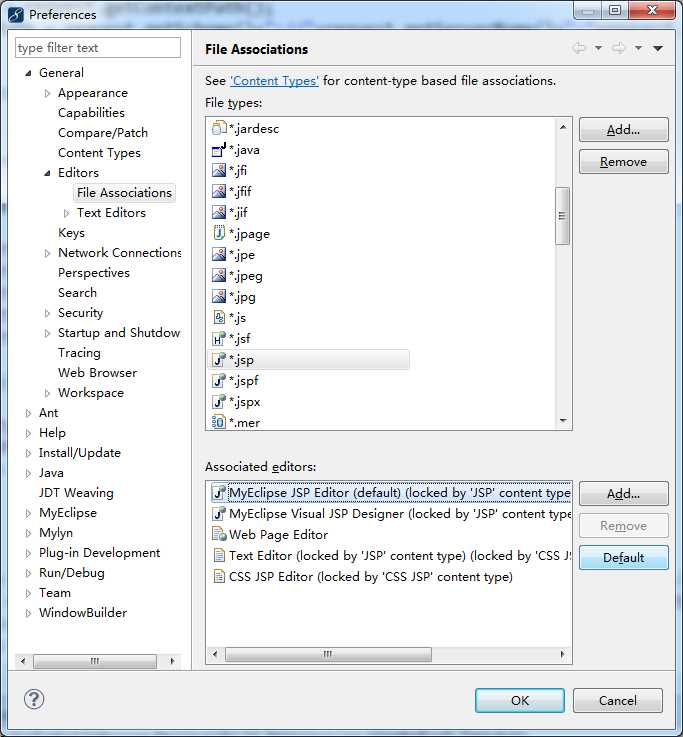Expand the Appearance tree node
683x737 pixels.
click(47, 94)
